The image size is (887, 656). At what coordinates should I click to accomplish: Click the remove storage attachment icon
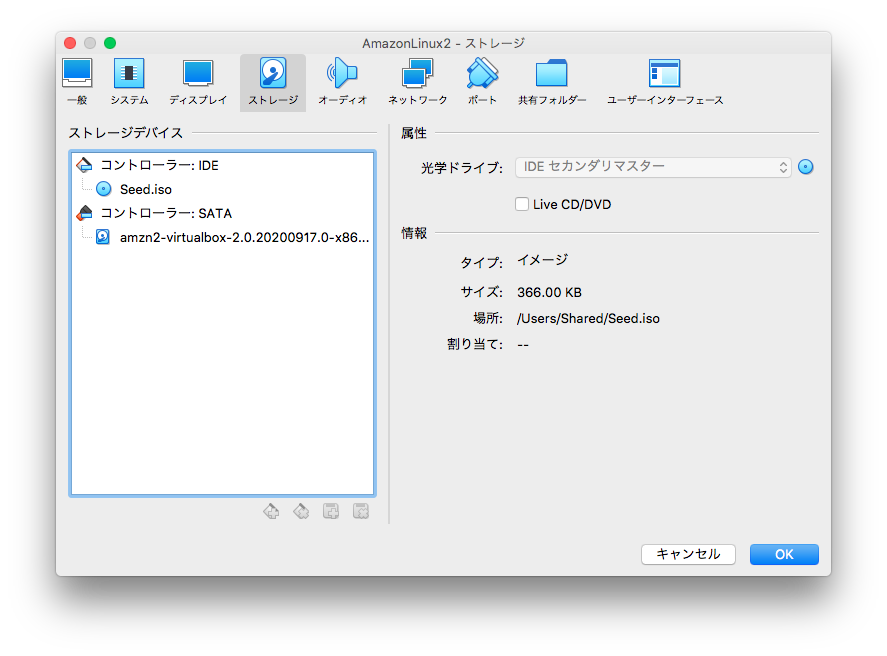pos(361,511)
